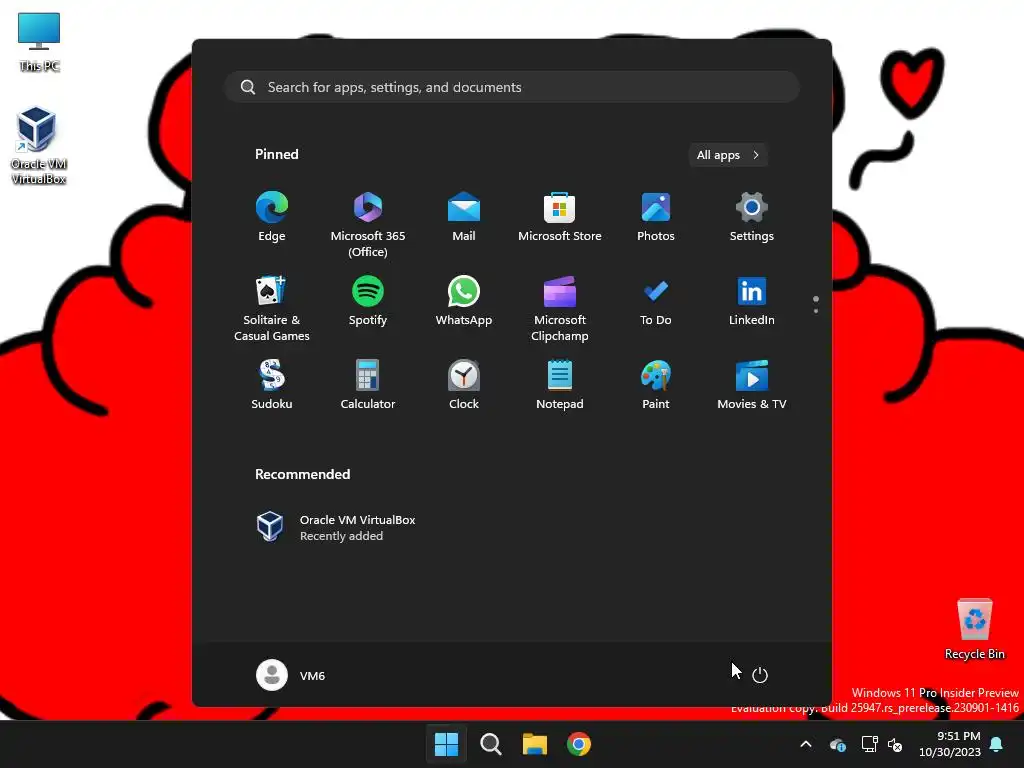Launch Calculator
1024x768 pixels.
point(368,385)
